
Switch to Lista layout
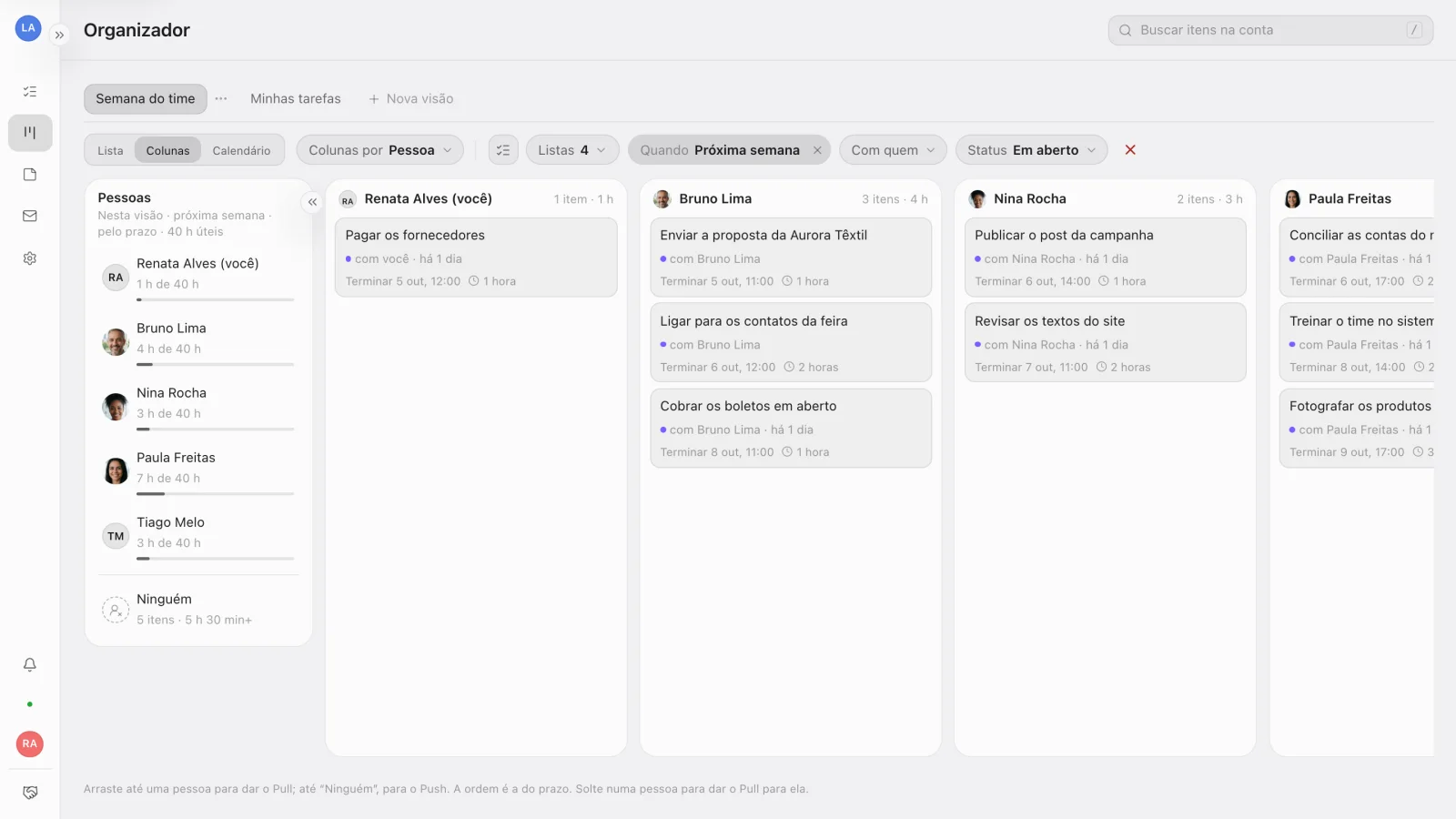110,151
